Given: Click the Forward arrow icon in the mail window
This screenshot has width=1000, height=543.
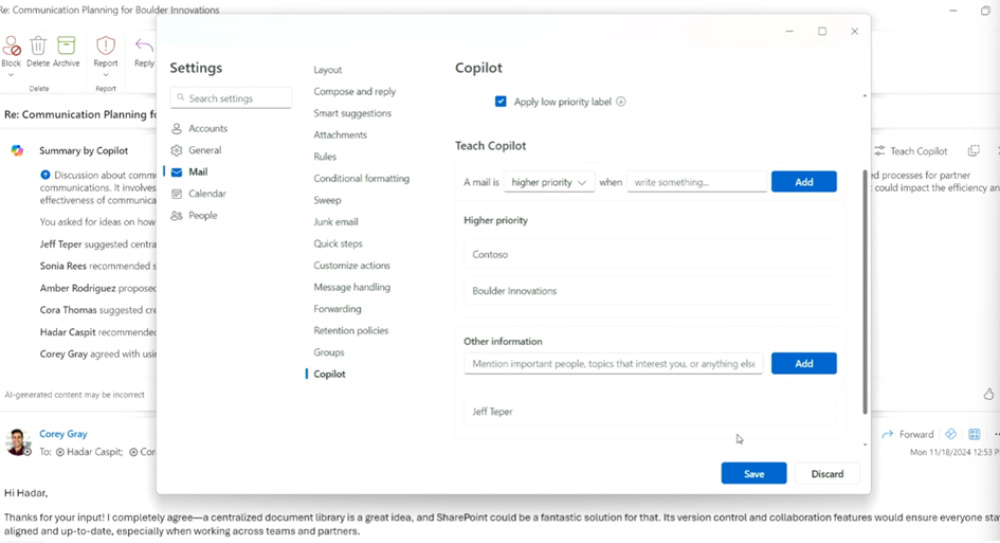Looking at the screenshot, I should [887, 435].
